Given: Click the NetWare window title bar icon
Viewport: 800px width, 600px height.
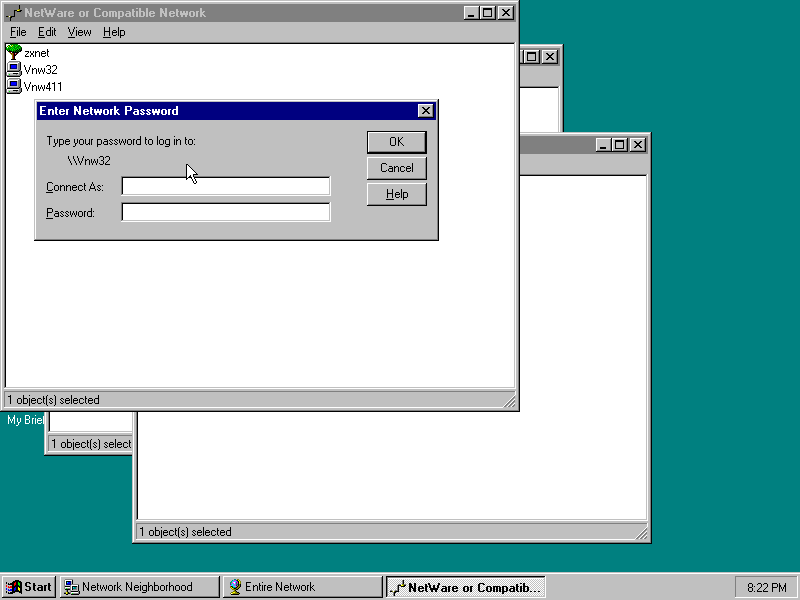Looking at the screenshot, I should coord(13,13).
